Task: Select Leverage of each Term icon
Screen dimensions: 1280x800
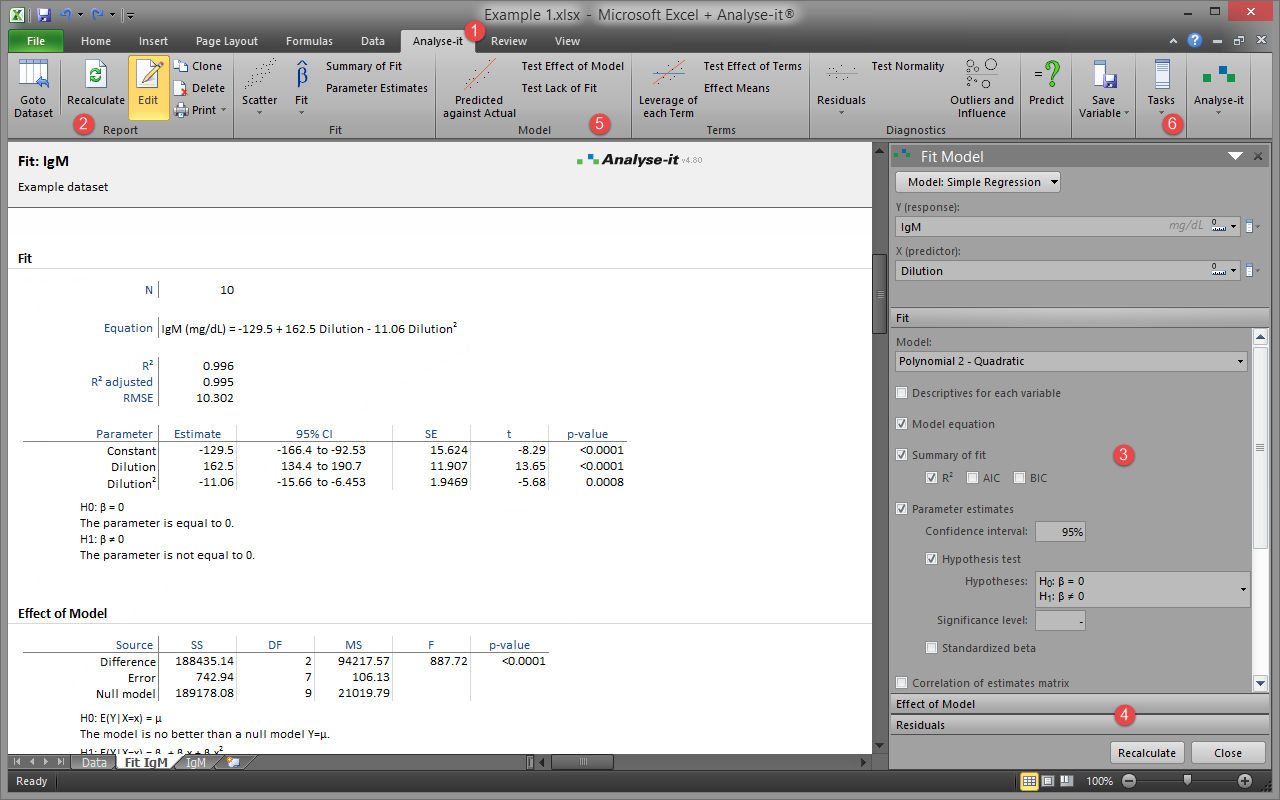Action: [x=668, y=75]
